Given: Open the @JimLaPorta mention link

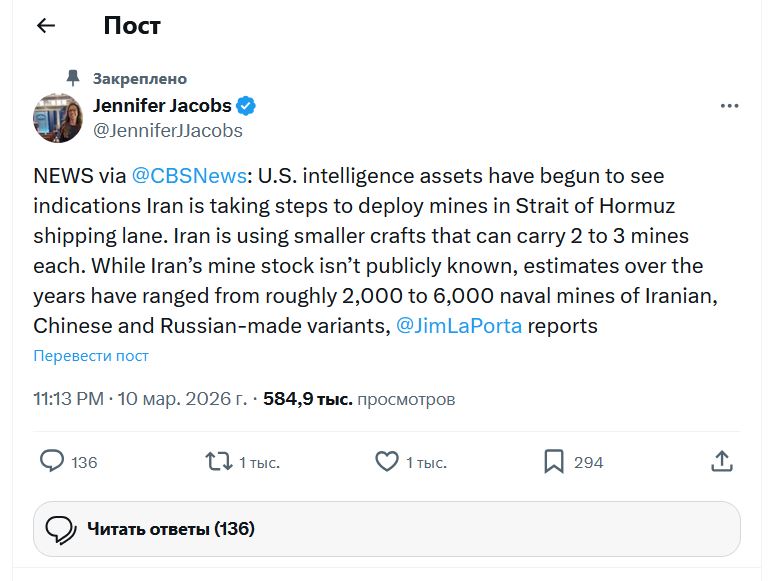Looking at the screenshot, I should click(x=458, y=326).
